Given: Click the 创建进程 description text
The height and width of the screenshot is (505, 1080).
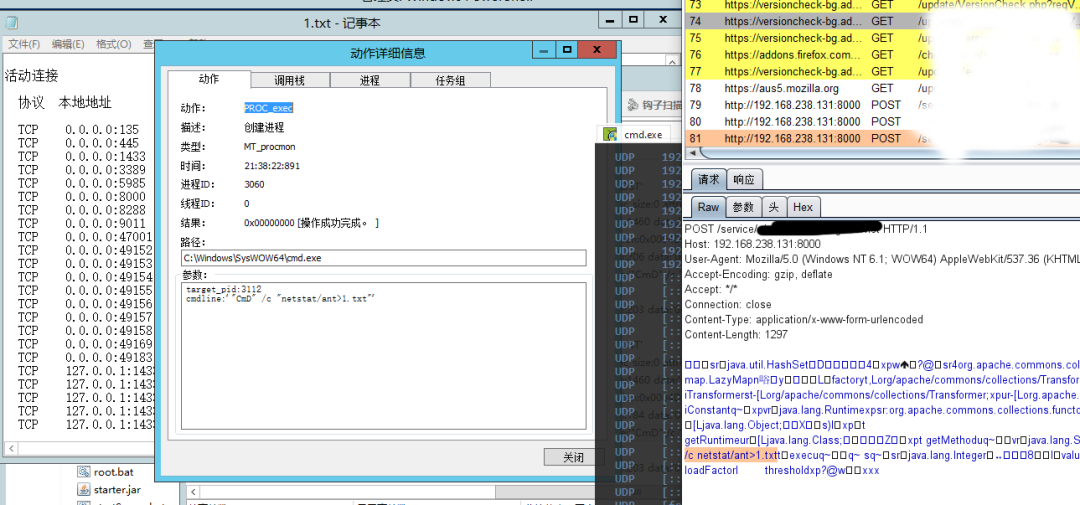Looking at the screenshot, I should [264, 127].
